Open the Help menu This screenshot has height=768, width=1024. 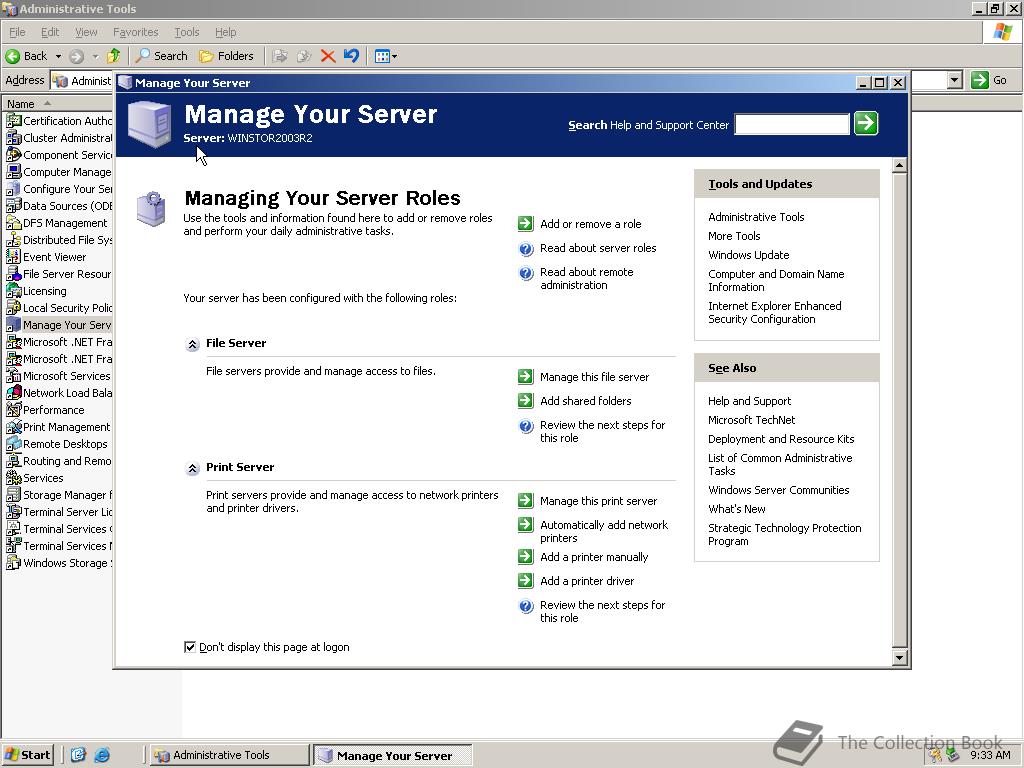225,32
